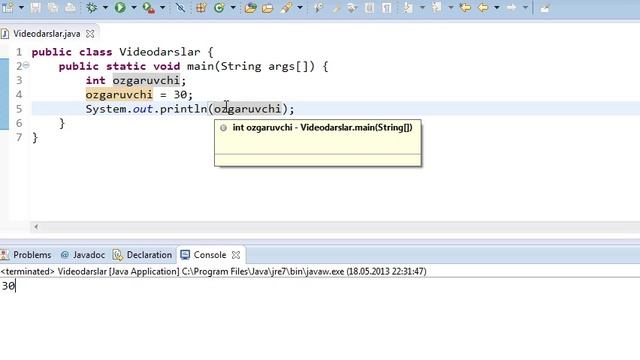Click the Open Task folder icon
Viewport: 640px width, 360px height.
point(268,8)
